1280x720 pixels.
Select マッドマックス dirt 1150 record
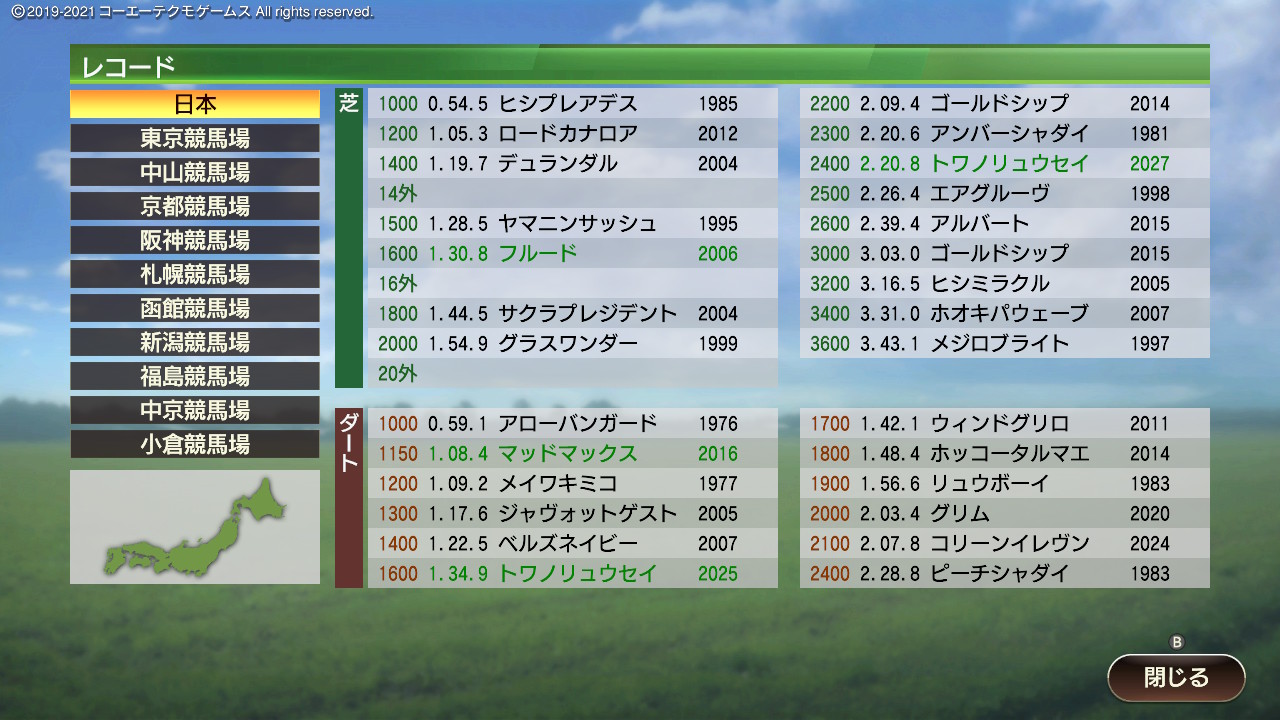point(573,453)
